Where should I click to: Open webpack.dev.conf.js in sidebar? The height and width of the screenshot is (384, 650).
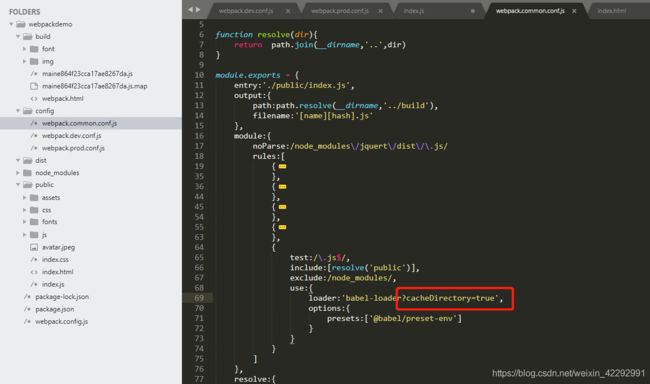coord(71,136)
